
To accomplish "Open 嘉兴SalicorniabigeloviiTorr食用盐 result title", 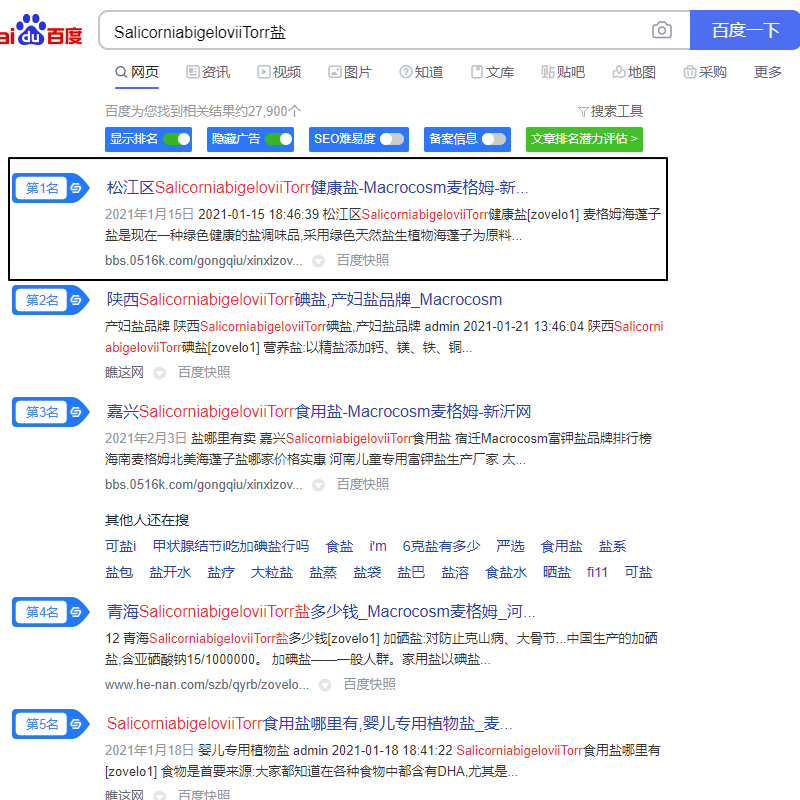I will click(319, 411).
